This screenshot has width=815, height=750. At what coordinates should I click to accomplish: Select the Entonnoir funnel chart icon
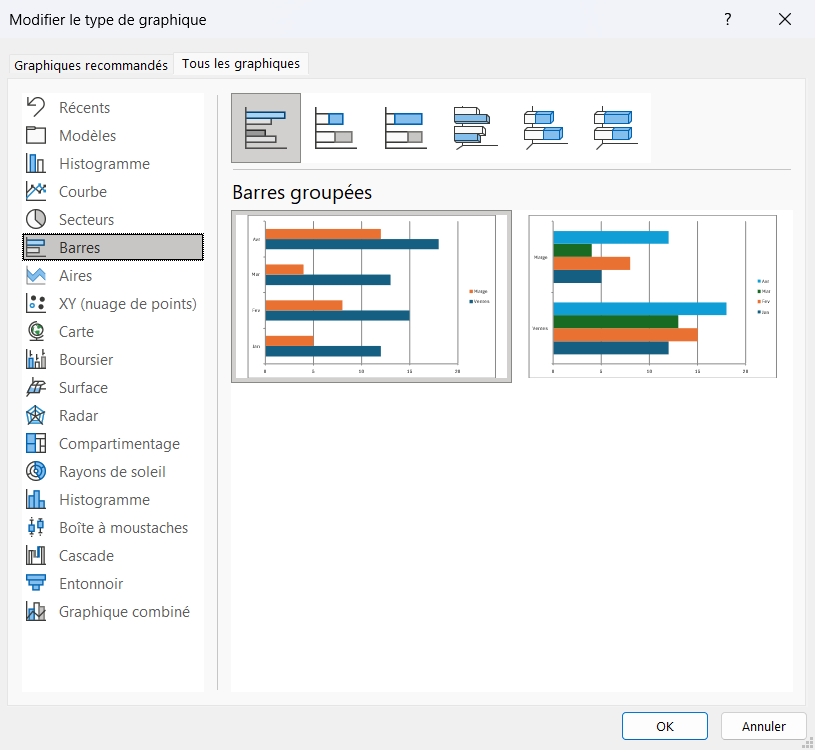click(36, 584)
